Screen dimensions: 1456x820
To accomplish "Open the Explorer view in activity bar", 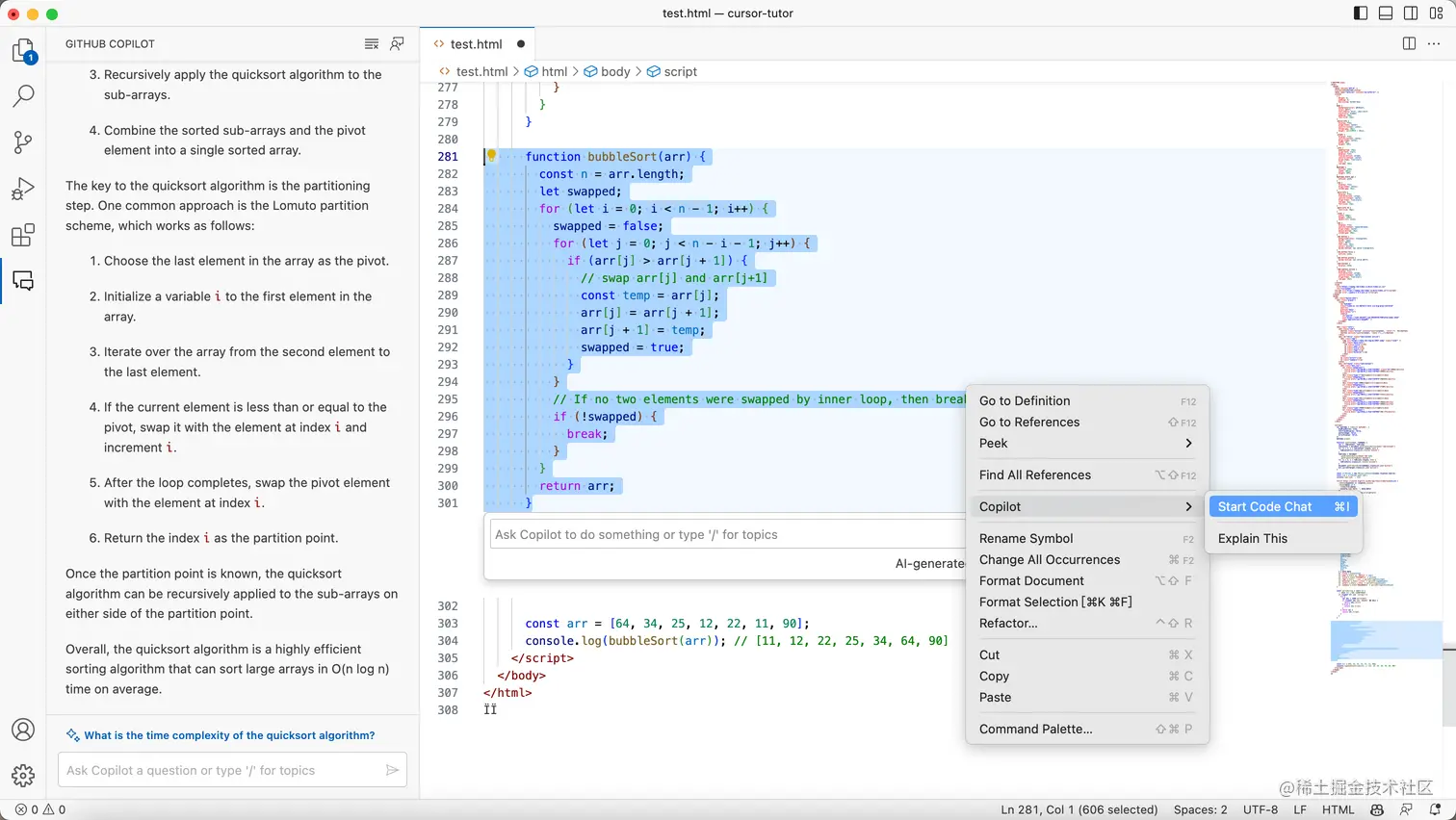I will coord(23,50).
